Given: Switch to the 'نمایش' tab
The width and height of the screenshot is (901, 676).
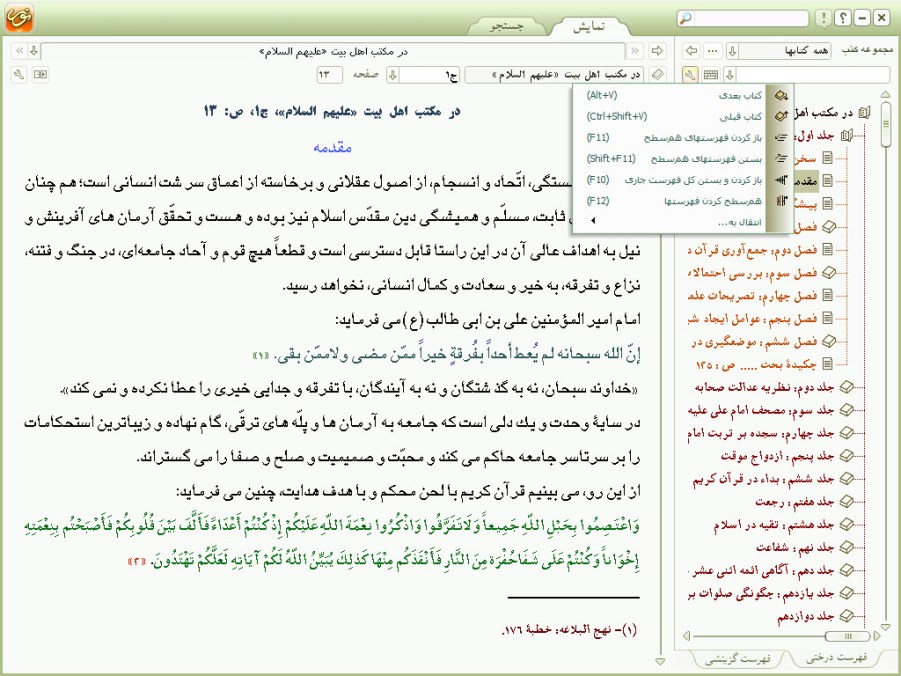Looking at the screenshot, I should (588, 26).
